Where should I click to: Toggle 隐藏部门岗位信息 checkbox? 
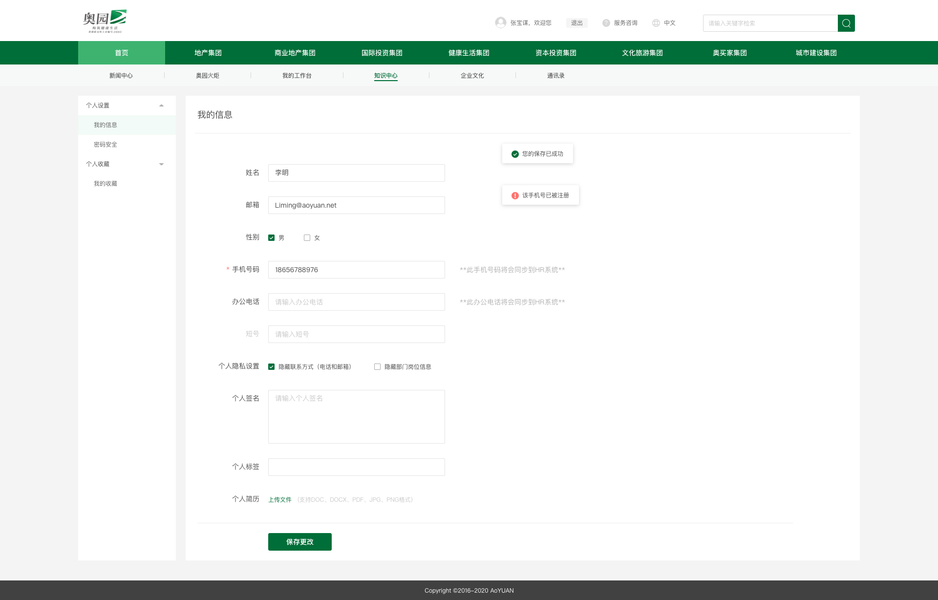click(x=377, y=367)
